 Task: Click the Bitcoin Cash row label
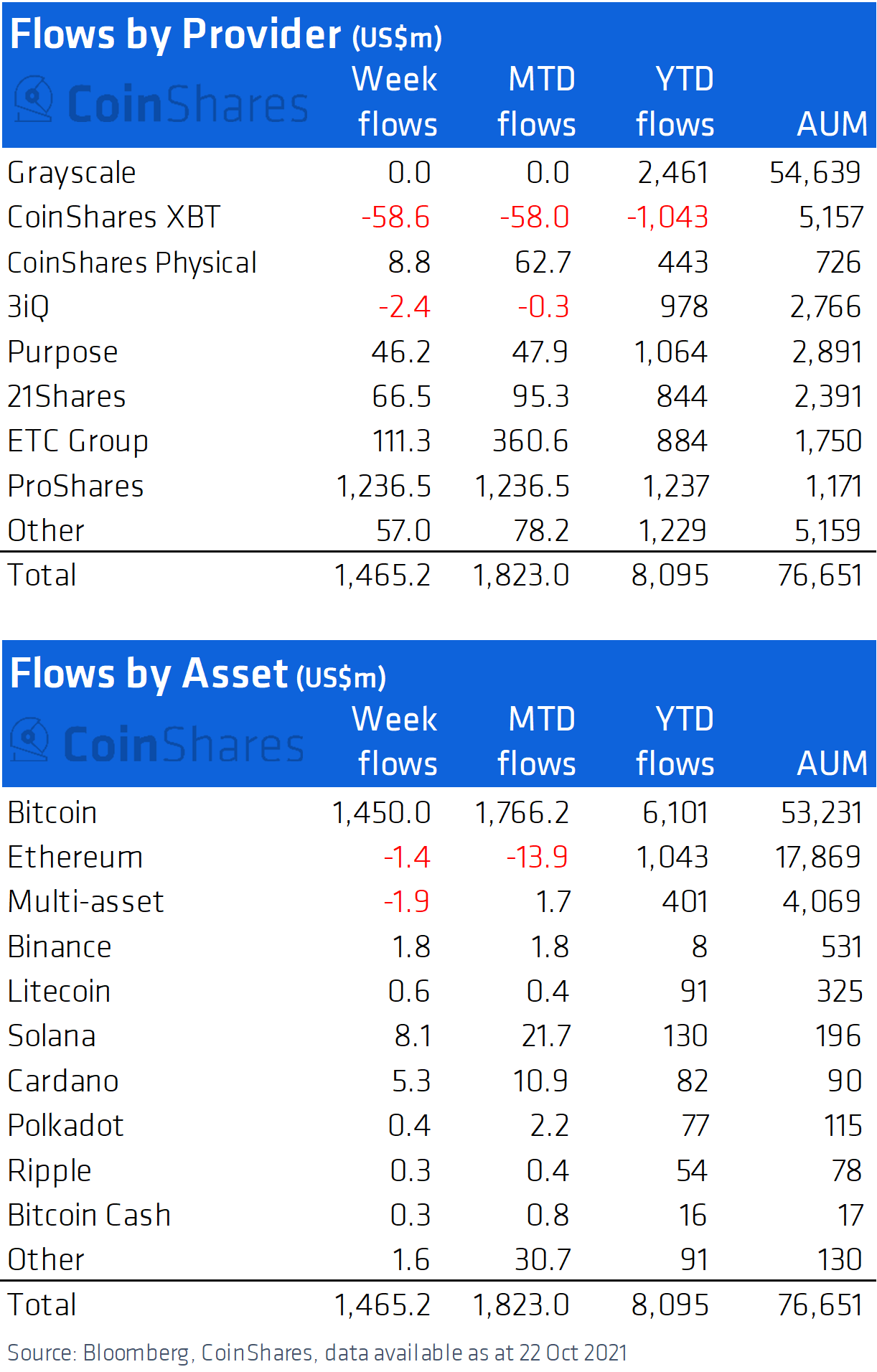[89, 1216]
